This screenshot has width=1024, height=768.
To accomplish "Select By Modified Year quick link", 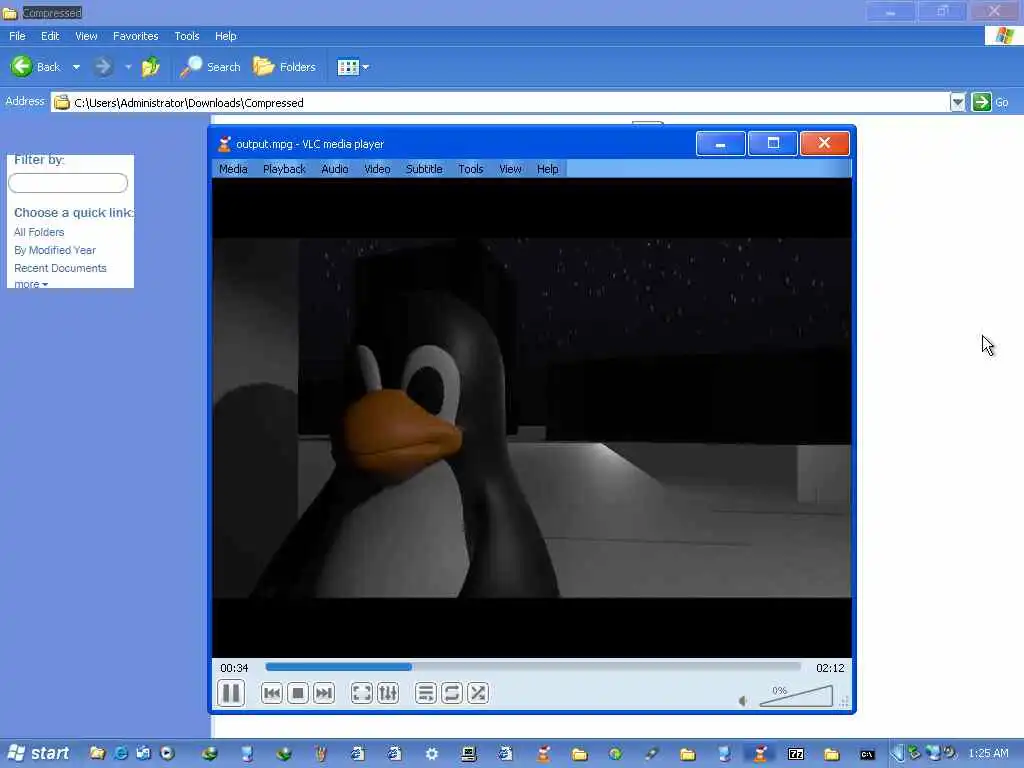I will pos(55,250).
